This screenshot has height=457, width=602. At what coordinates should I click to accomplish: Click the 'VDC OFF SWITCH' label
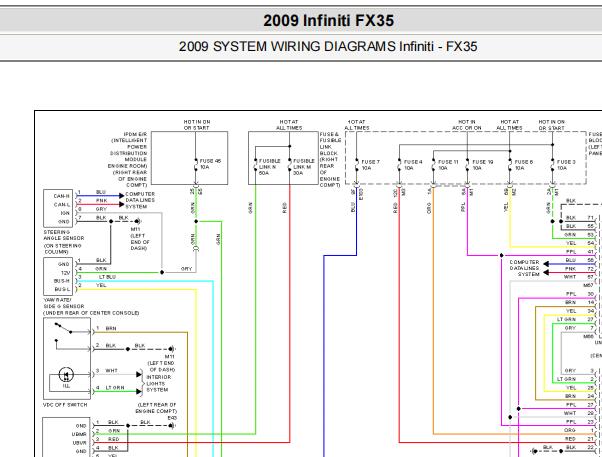[65, 405]
